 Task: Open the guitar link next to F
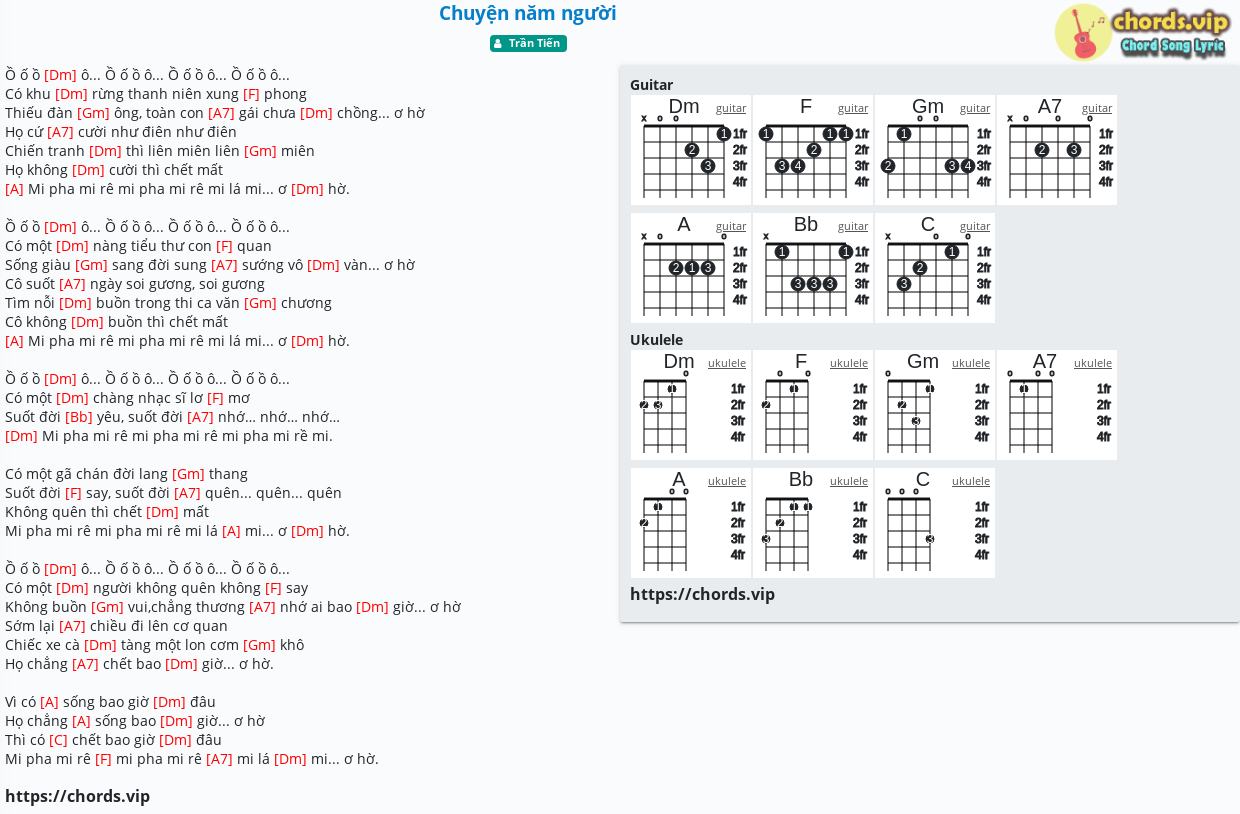(x=853, y=108)
